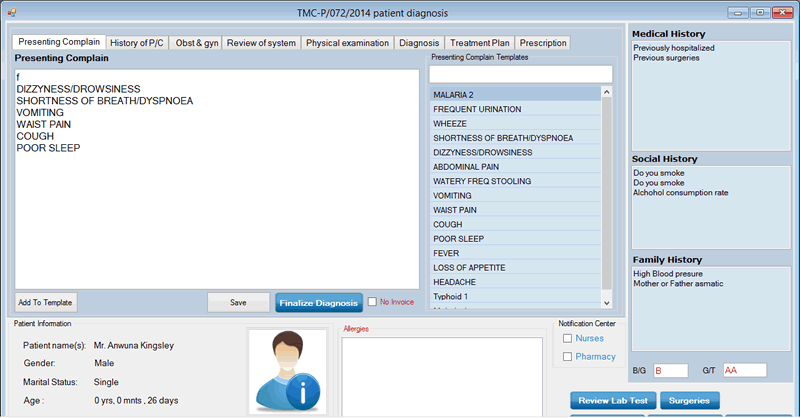Select SHORTNESS OF BREATH/DYSPNOEA in template list

tap(515, 138)
